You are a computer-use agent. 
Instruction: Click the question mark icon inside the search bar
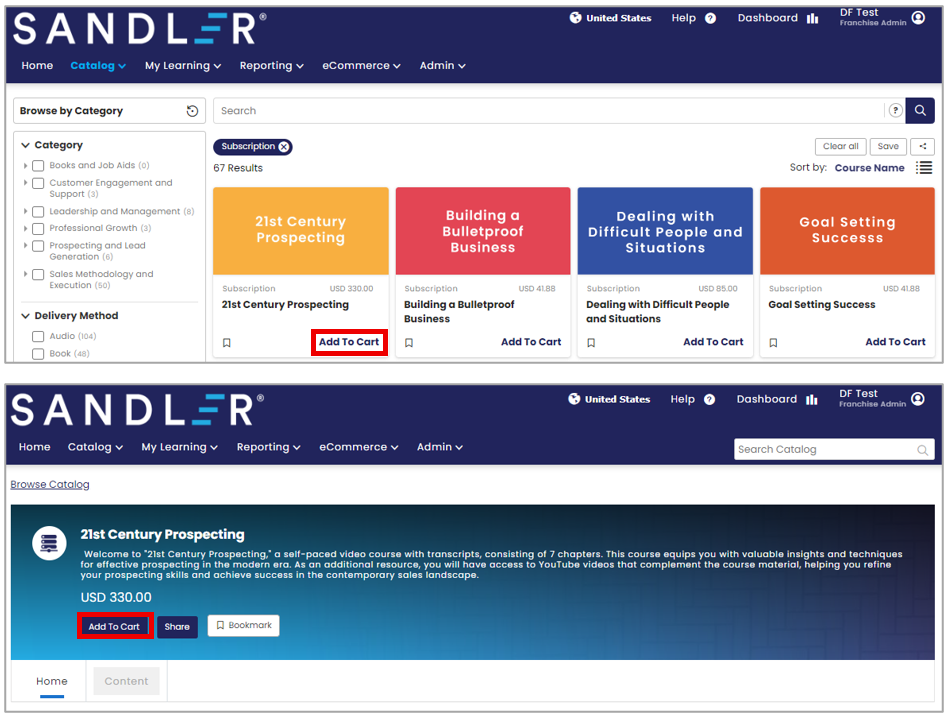[x=895, y=111]
